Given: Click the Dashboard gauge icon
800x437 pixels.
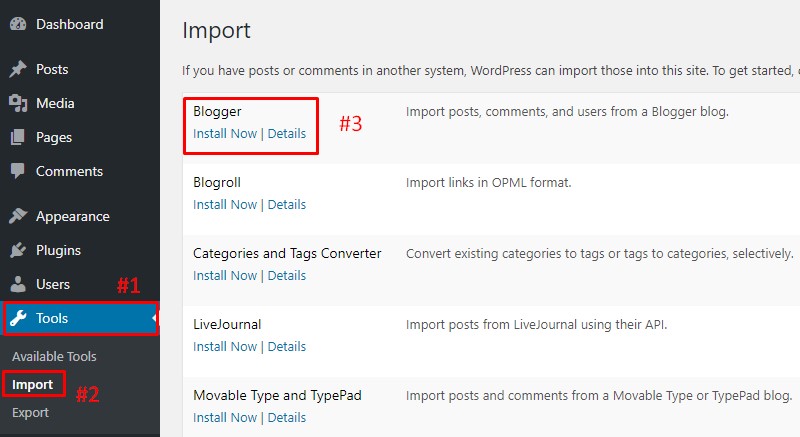Looking at the screenshot, I should [18, 24].
